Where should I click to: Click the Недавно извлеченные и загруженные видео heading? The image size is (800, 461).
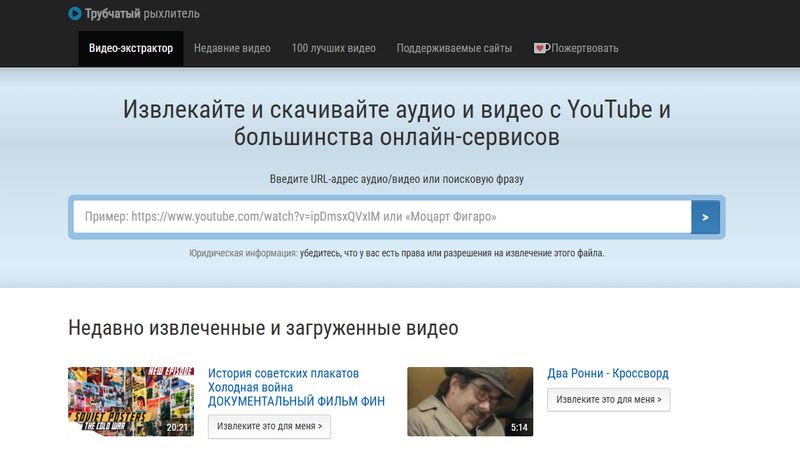click(x=263, y=328)
